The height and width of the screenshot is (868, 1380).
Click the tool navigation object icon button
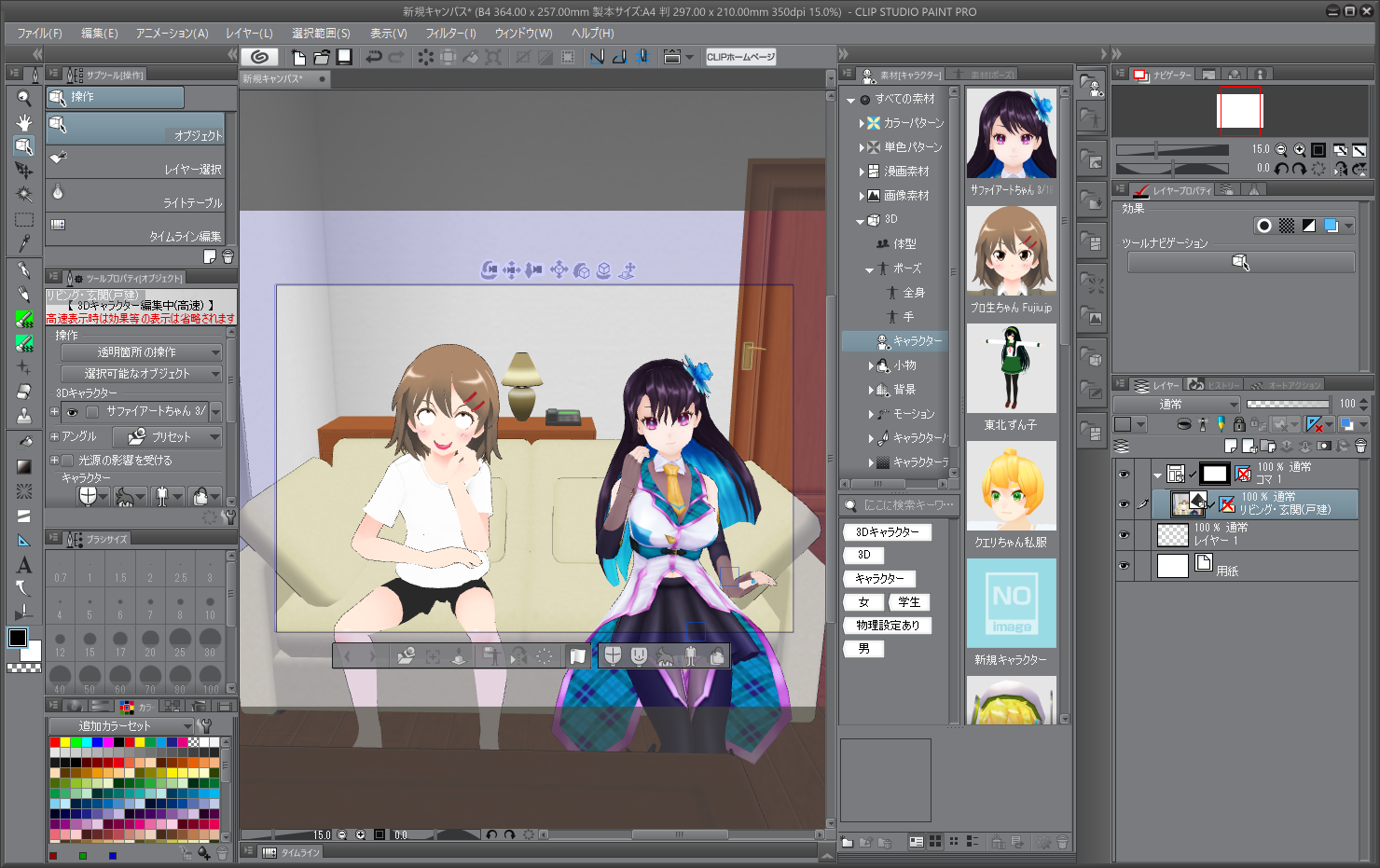coord(1241,262)
